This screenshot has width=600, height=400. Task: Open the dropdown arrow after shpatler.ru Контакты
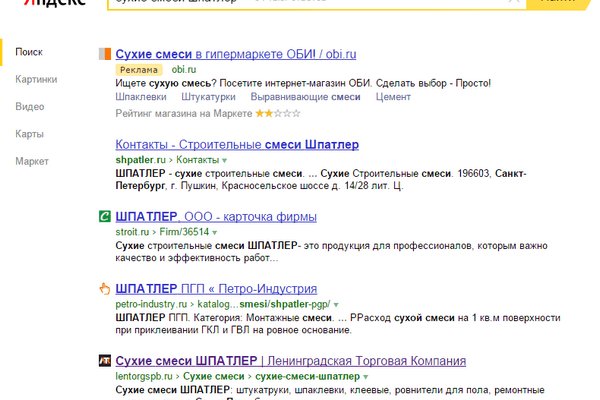click(x=225, y=160)
